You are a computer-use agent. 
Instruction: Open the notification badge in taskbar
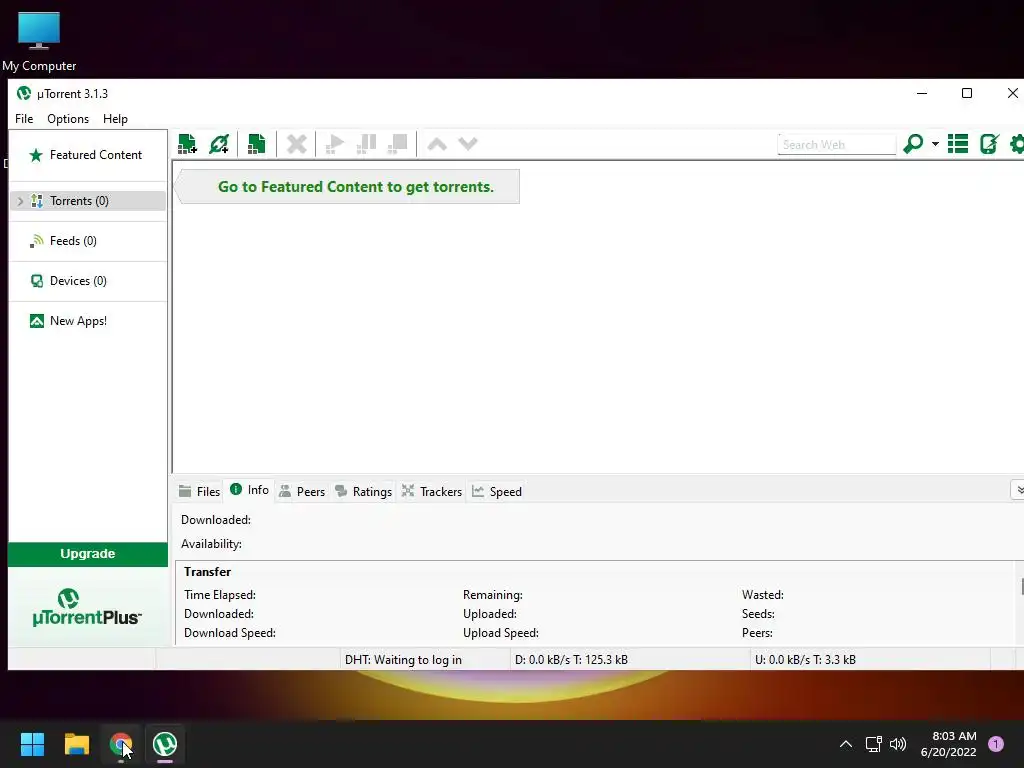tap(996, 744)
